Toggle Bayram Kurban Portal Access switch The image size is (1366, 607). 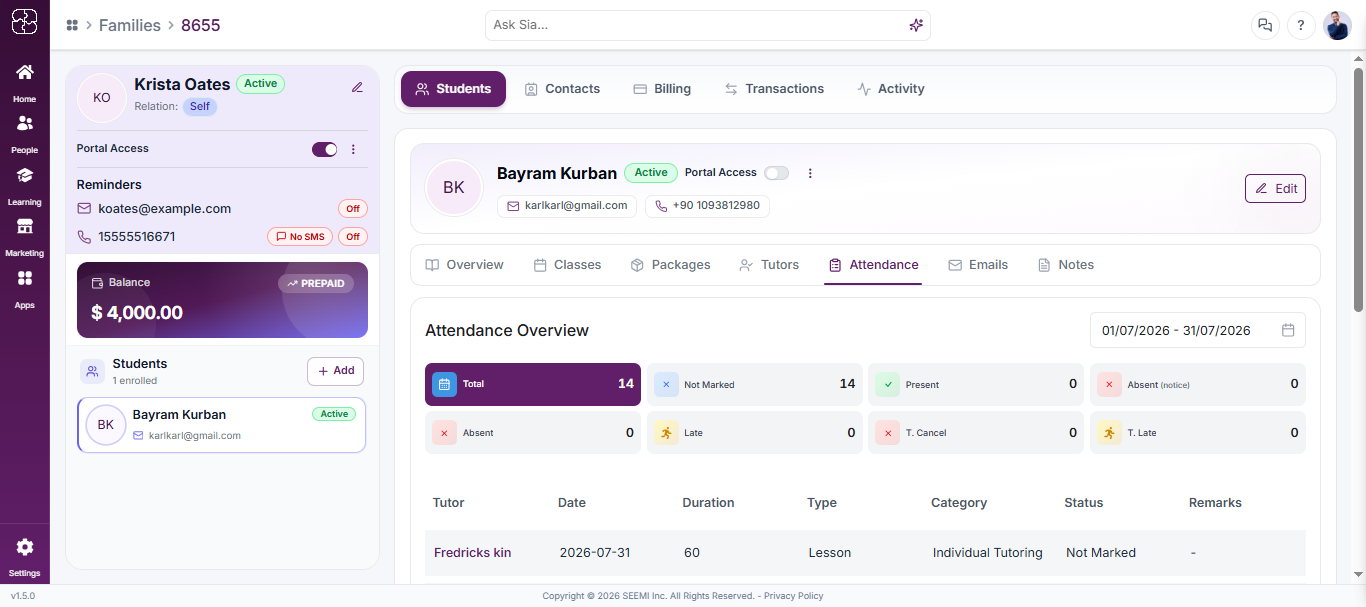[x=776, y=173]
